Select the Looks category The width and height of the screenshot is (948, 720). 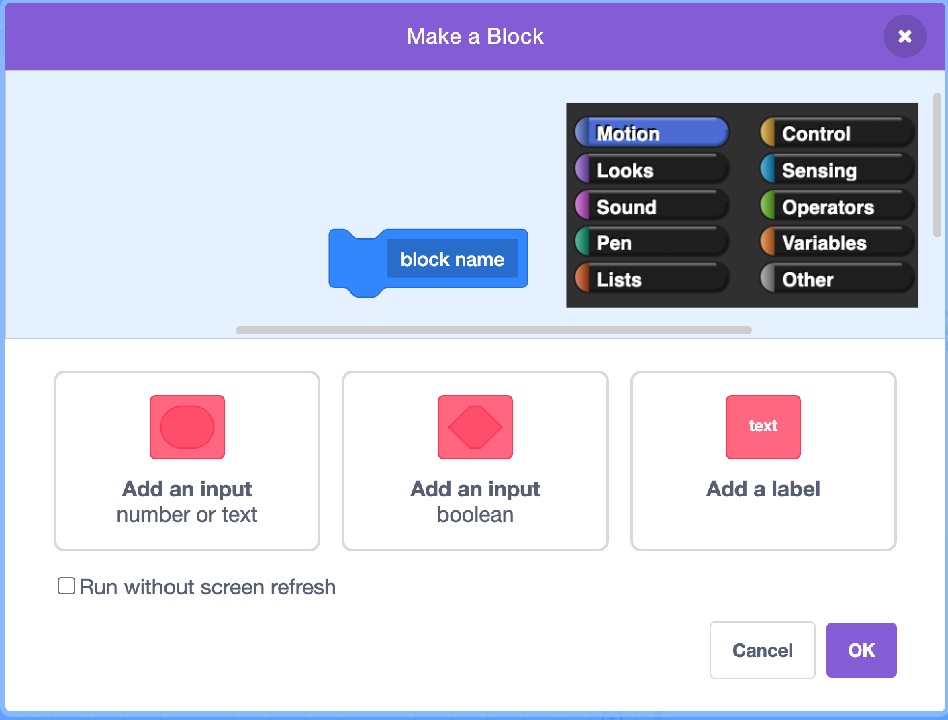pyautogui.click(x=650, y=169)
